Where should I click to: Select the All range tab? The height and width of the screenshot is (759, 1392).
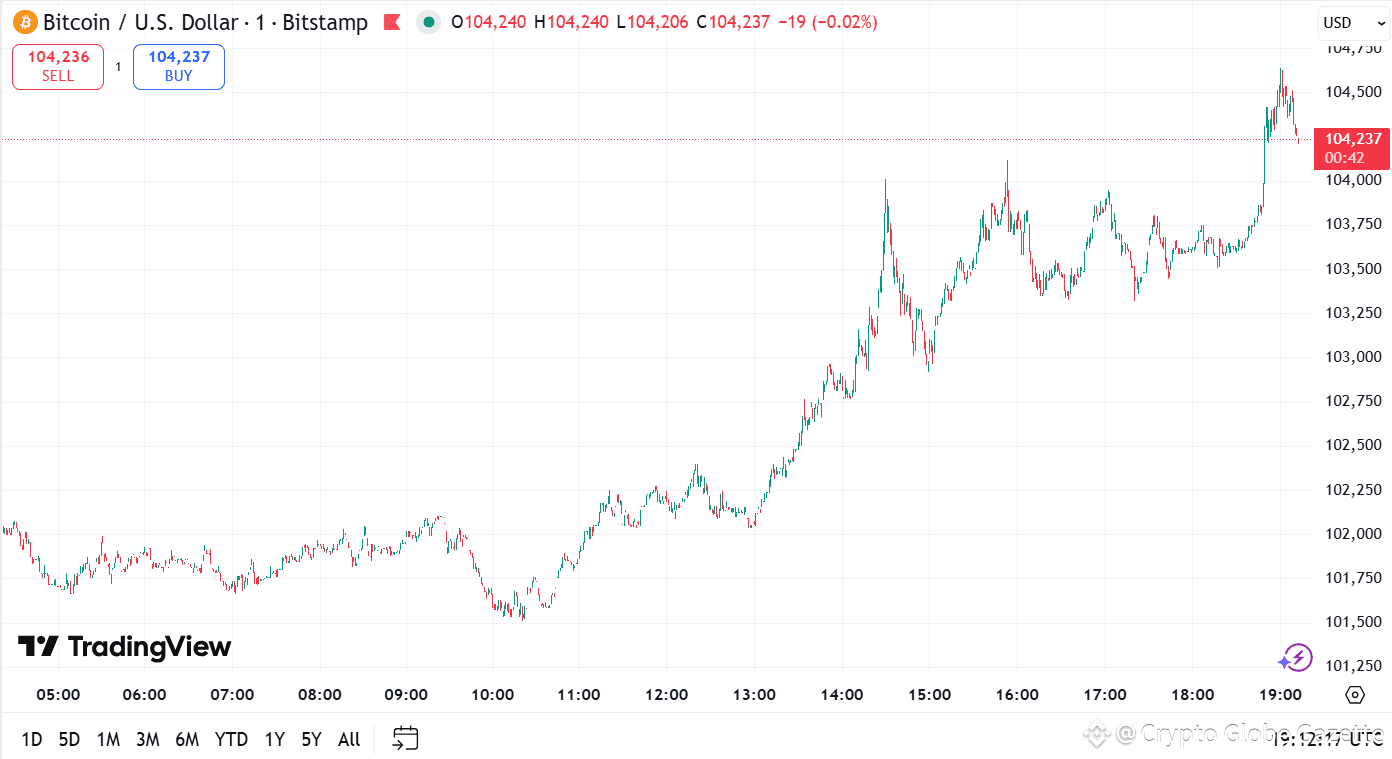pos(348,738)
